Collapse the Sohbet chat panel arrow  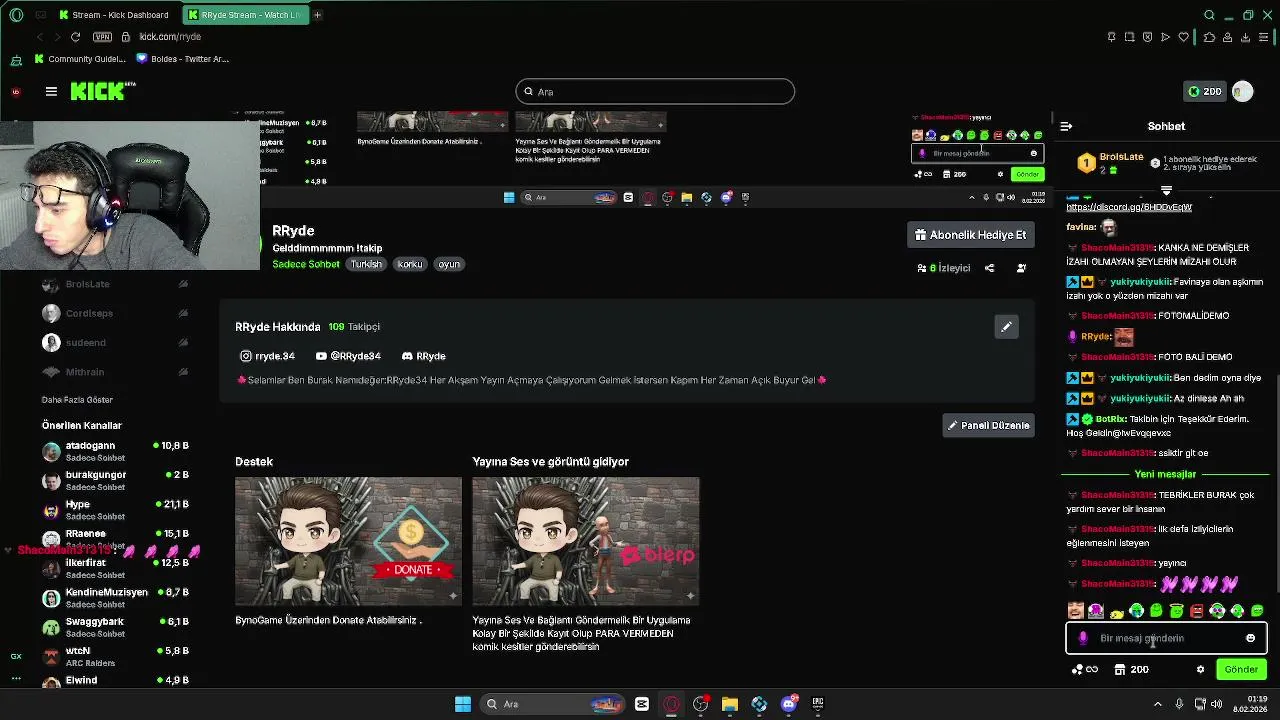point(1066,126)
